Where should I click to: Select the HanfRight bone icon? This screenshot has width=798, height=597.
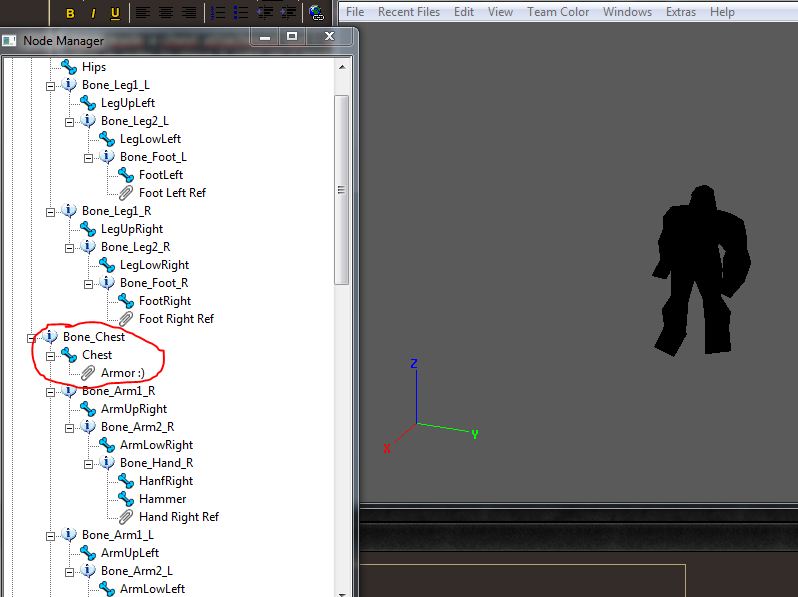click(125, 480)
